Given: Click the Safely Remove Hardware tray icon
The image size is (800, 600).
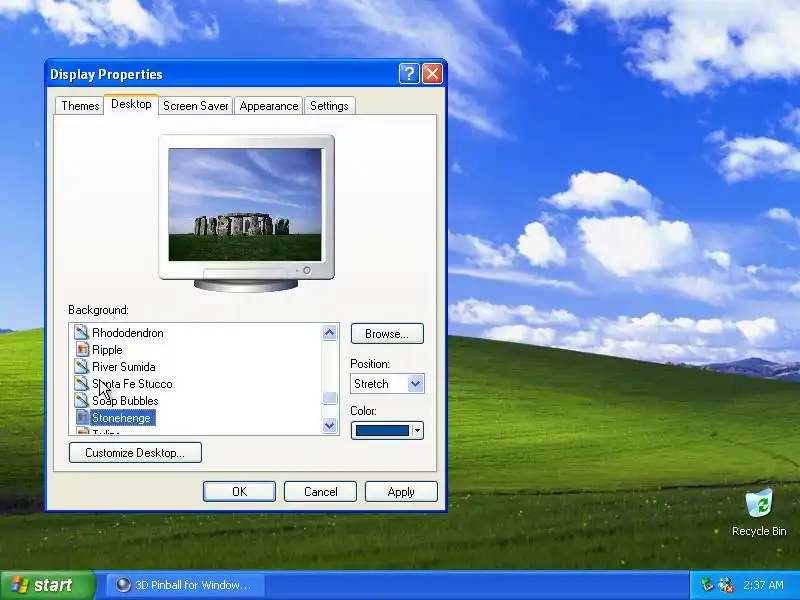Looking at the screenshot, I should [707, 585].
